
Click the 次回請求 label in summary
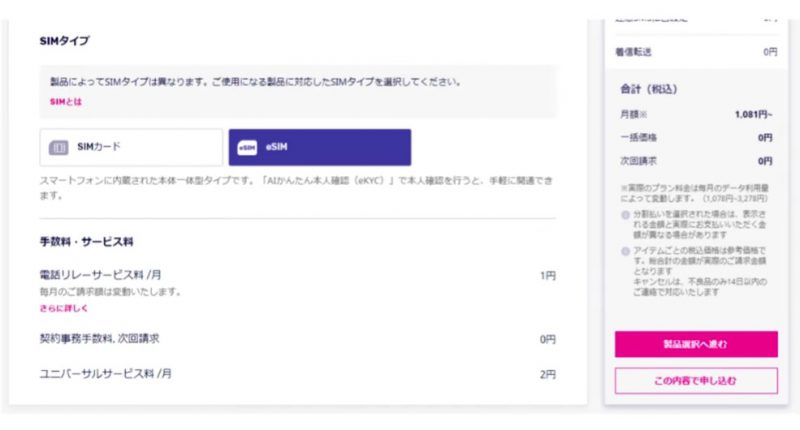pos(638,161)
